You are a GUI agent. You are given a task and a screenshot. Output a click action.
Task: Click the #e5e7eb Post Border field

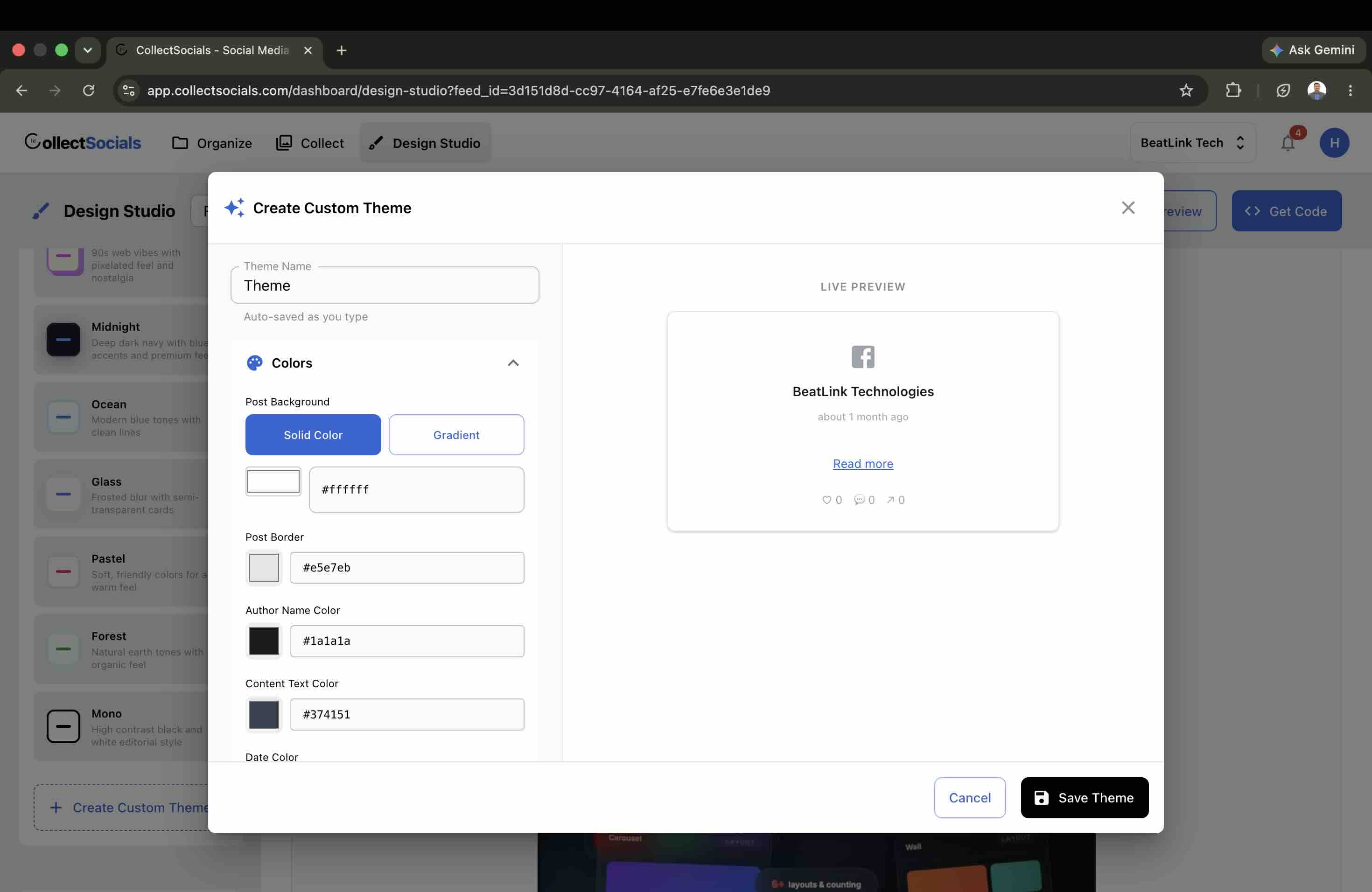[407, 568]
